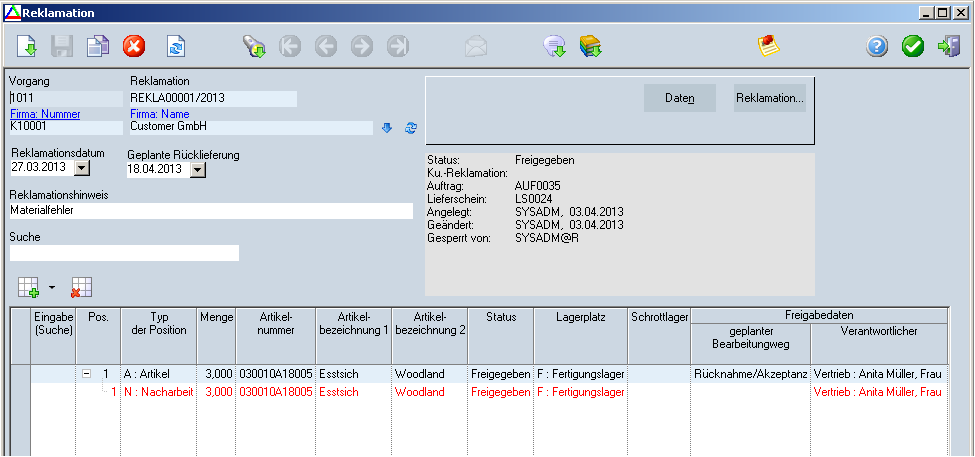Click the exit door icon in toolbar
Screen dimensions: 975x457
pyautogui.click(x=948, y=46)
